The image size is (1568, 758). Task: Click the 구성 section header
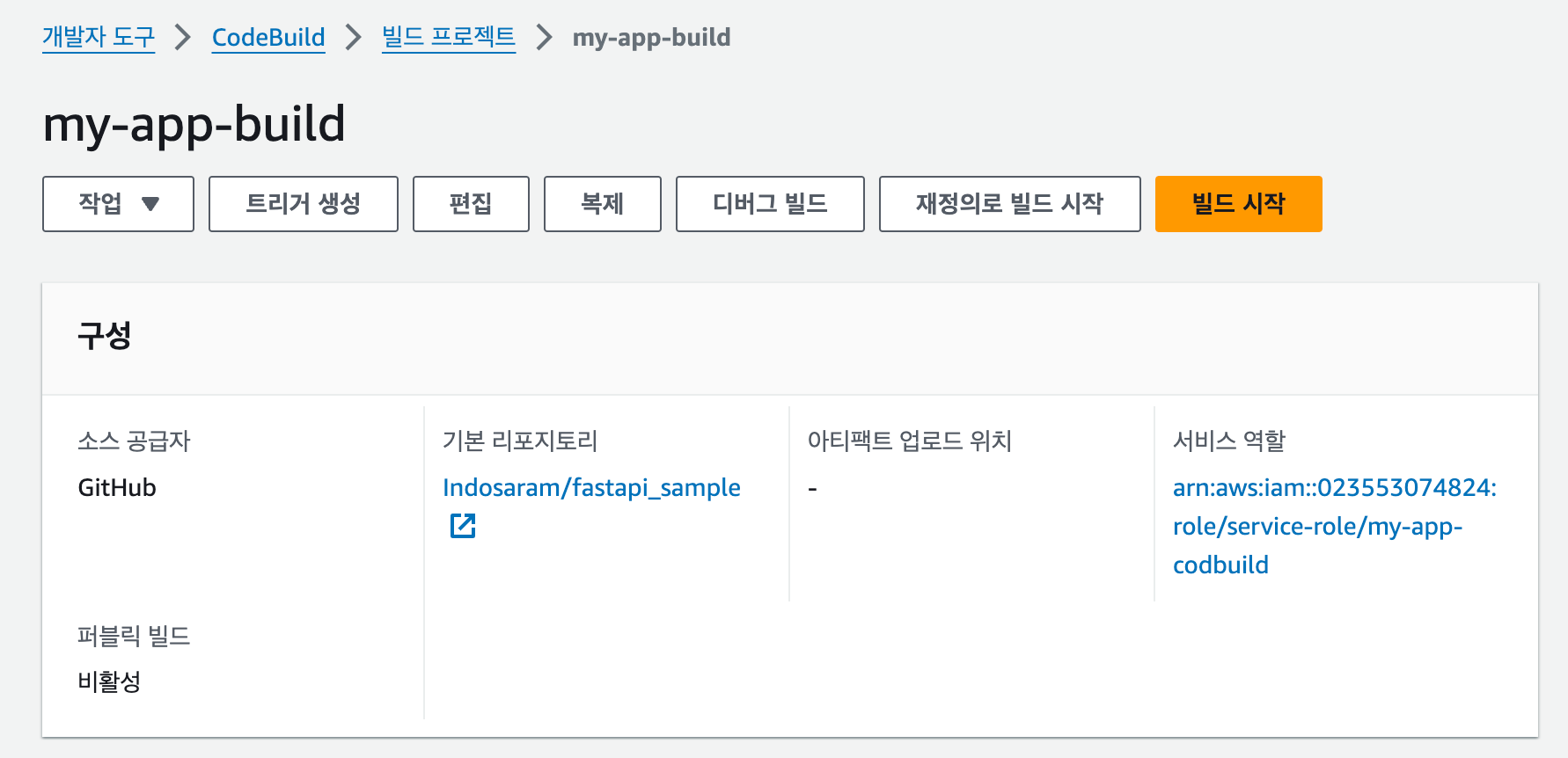click(x=105, y=335)
